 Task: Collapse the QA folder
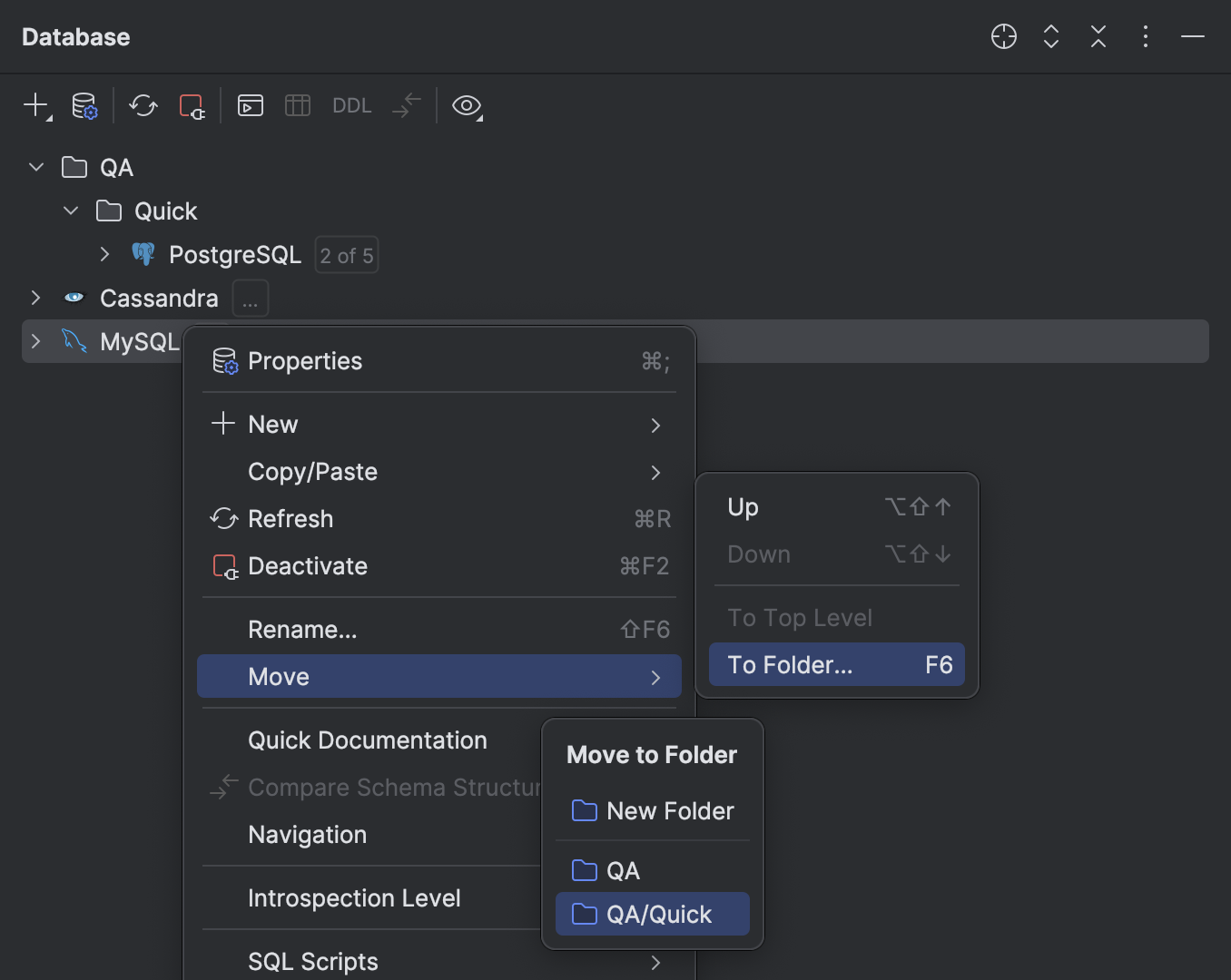click(x=35, y=167)
